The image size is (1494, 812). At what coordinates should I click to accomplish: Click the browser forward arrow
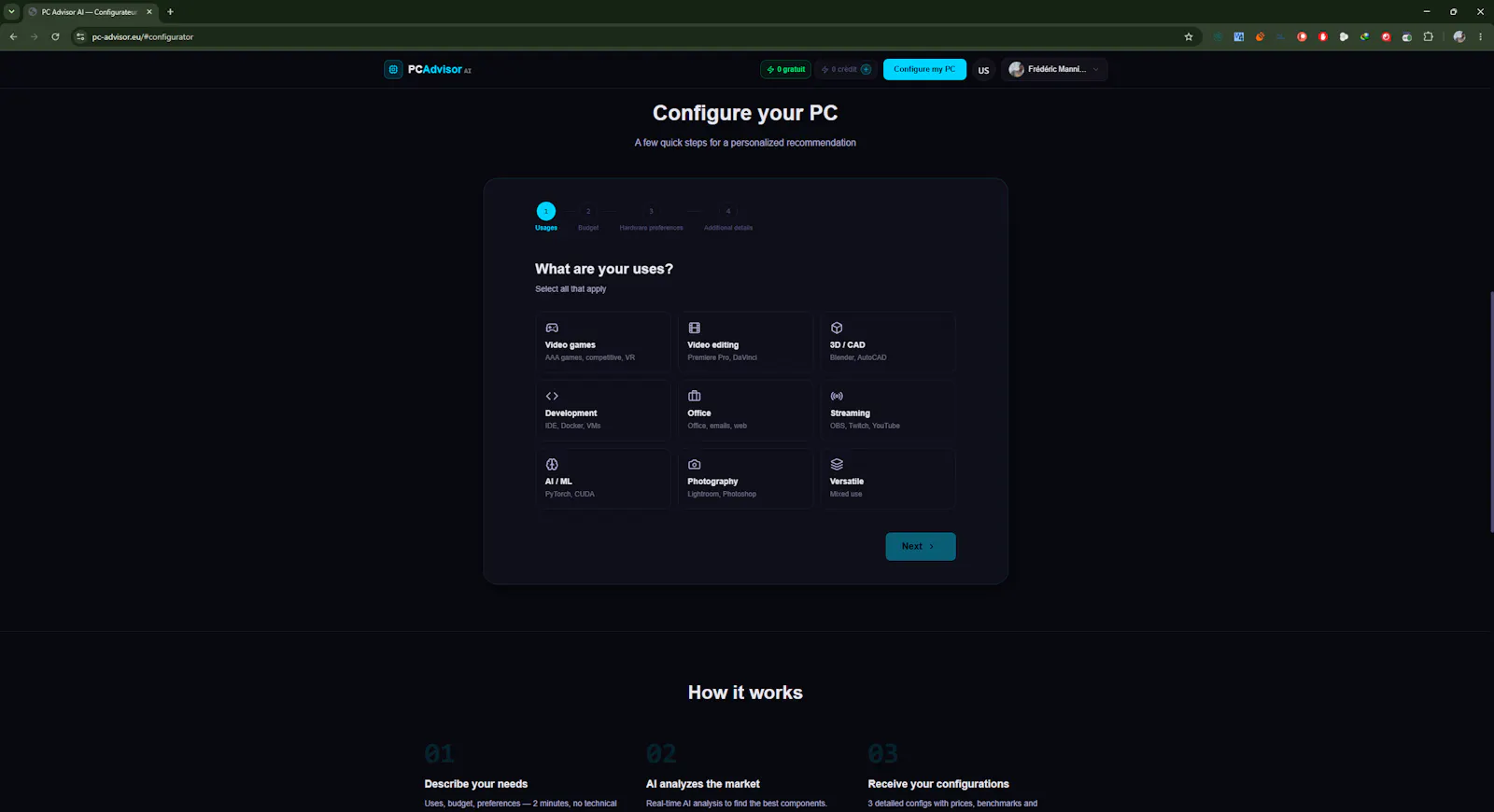(x=35, y=37)
